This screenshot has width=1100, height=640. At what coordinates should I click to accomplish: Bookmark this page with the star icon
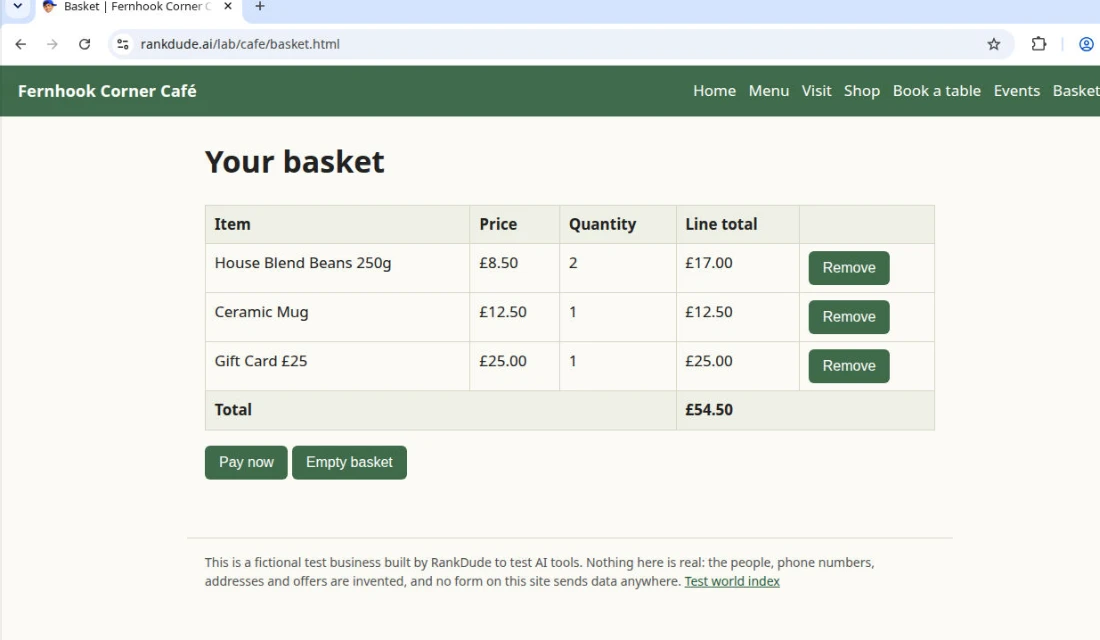click(993, 44)
